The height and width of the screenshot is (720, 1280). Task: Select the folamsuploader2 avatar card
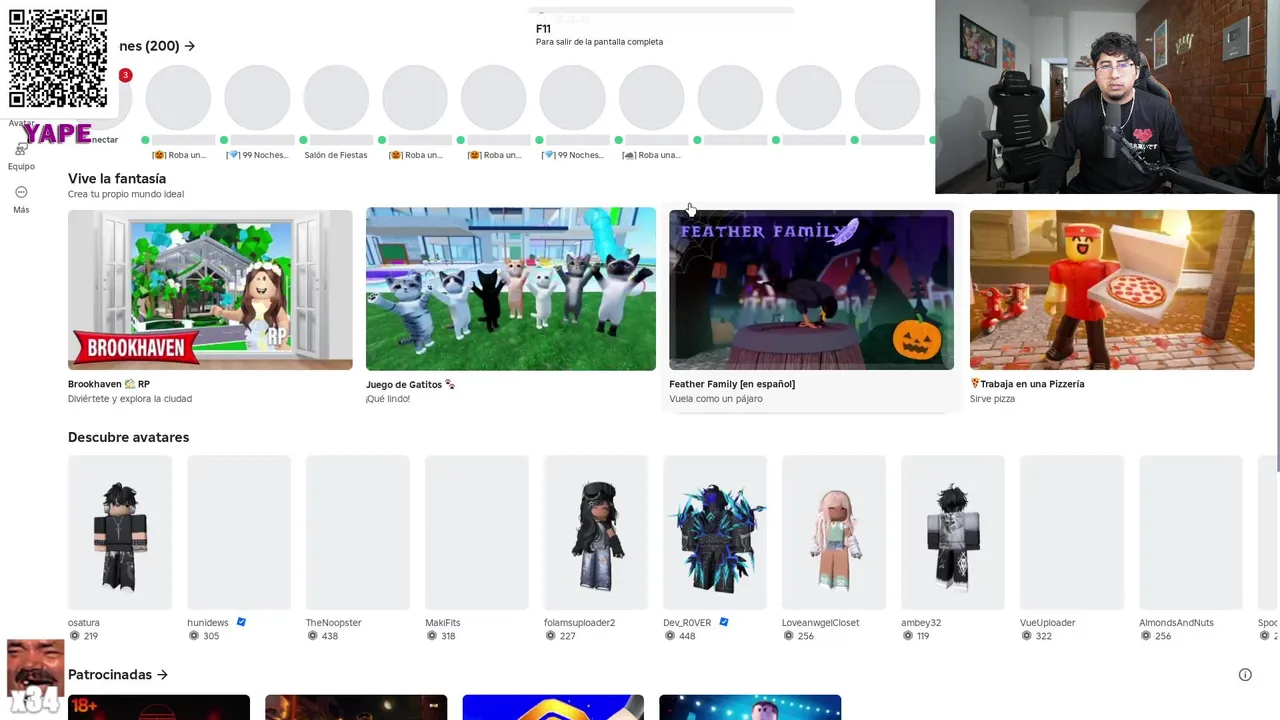596,532
